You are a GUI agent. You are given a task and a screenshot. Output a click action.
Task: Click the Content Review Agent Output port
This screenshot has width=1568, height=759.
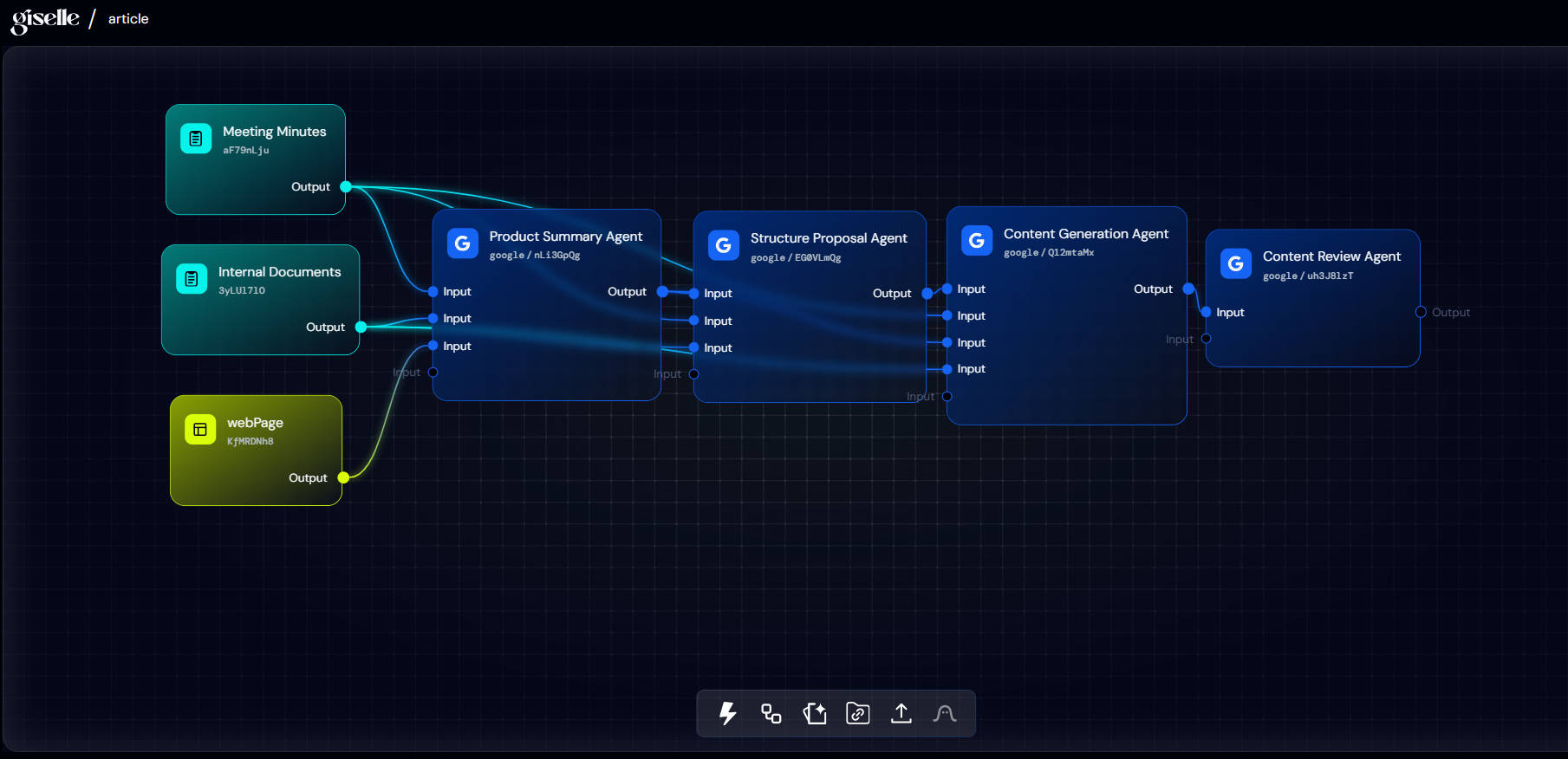pos(1421,312)
